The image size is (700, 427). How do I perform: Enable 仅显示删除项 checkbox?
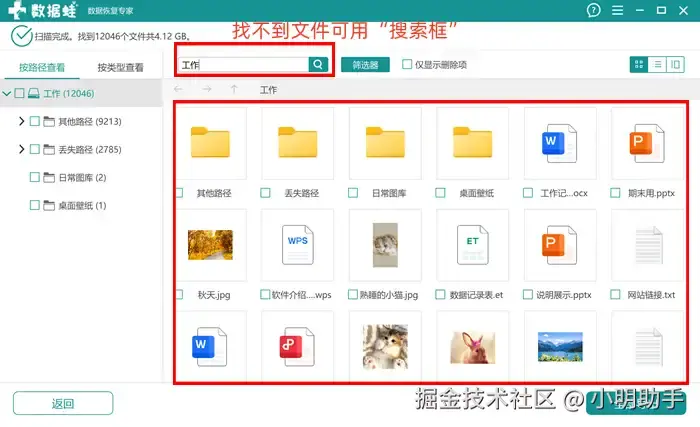tap(407, 64)
